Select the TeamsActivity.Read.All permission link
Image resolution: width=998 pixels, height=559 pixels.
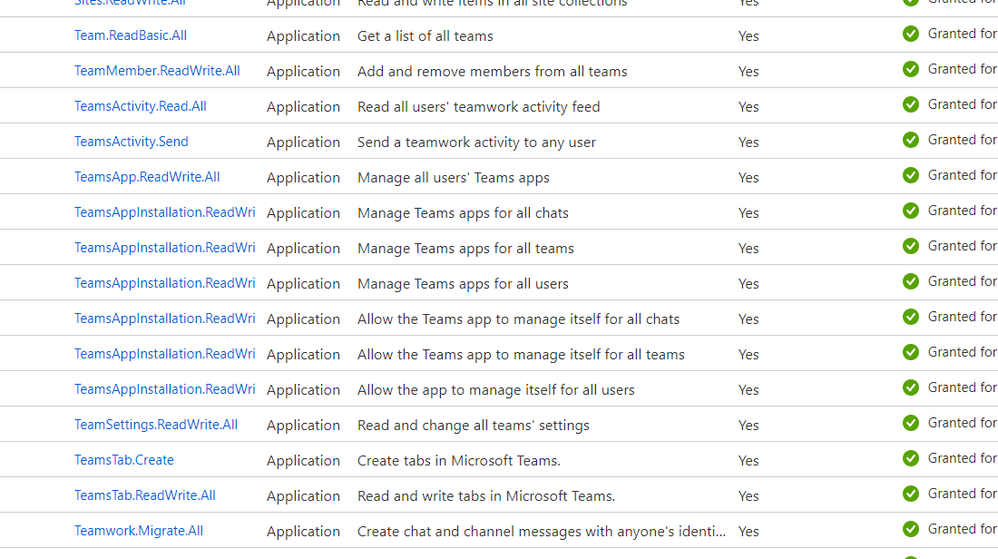[x=140, y=106]
